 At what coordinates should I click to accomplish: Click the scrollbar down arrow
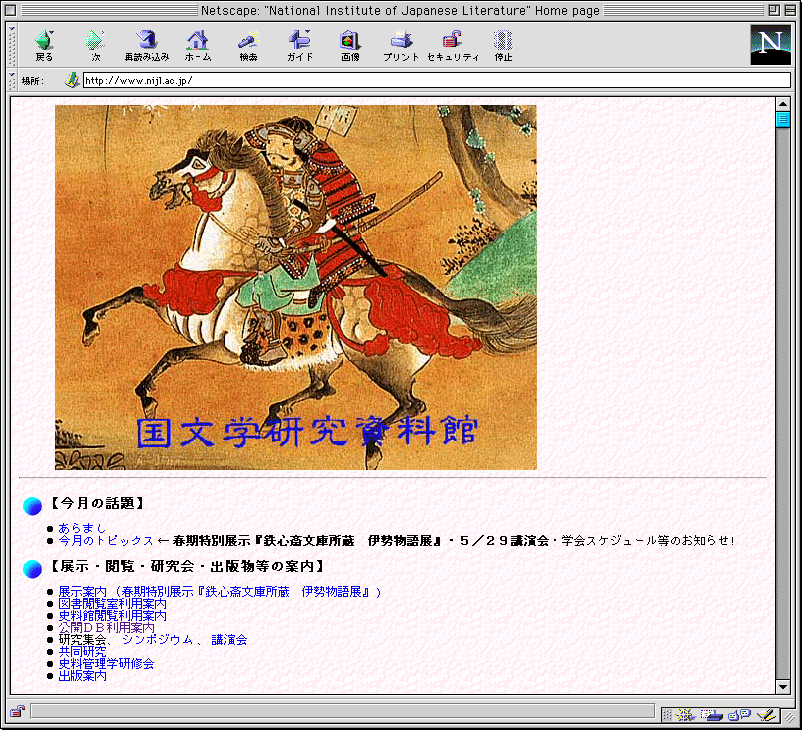[783, 687]
